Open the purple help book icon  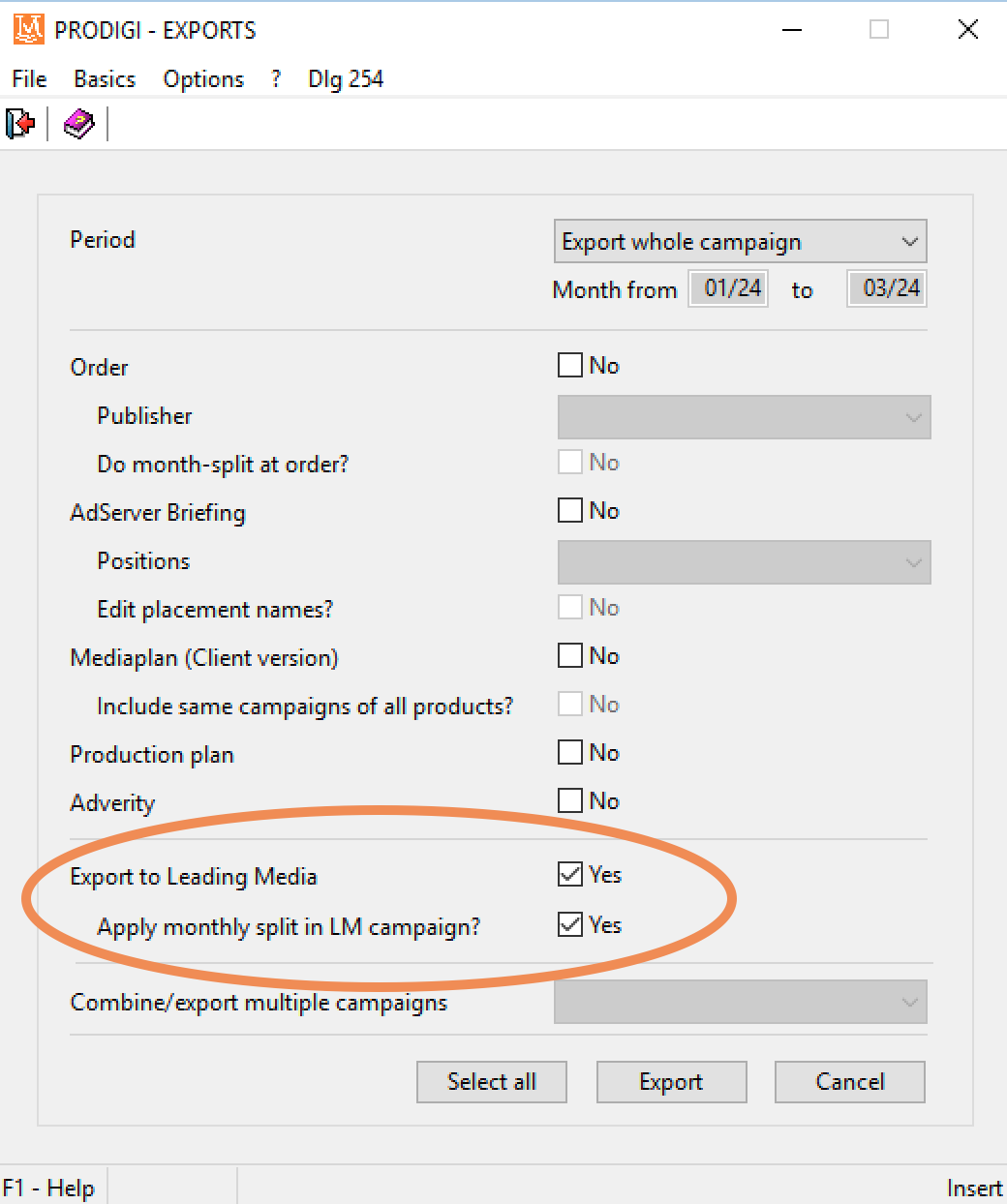[x=78, y=124]
